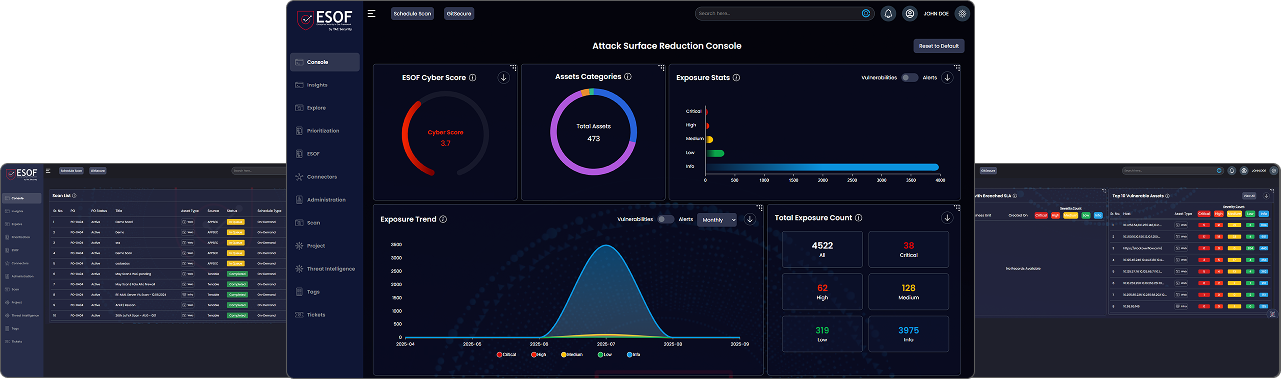Select the Info 3975 exposure count tile
Image resolution: width=1281 pixels, height=379 pixels.
909,334
